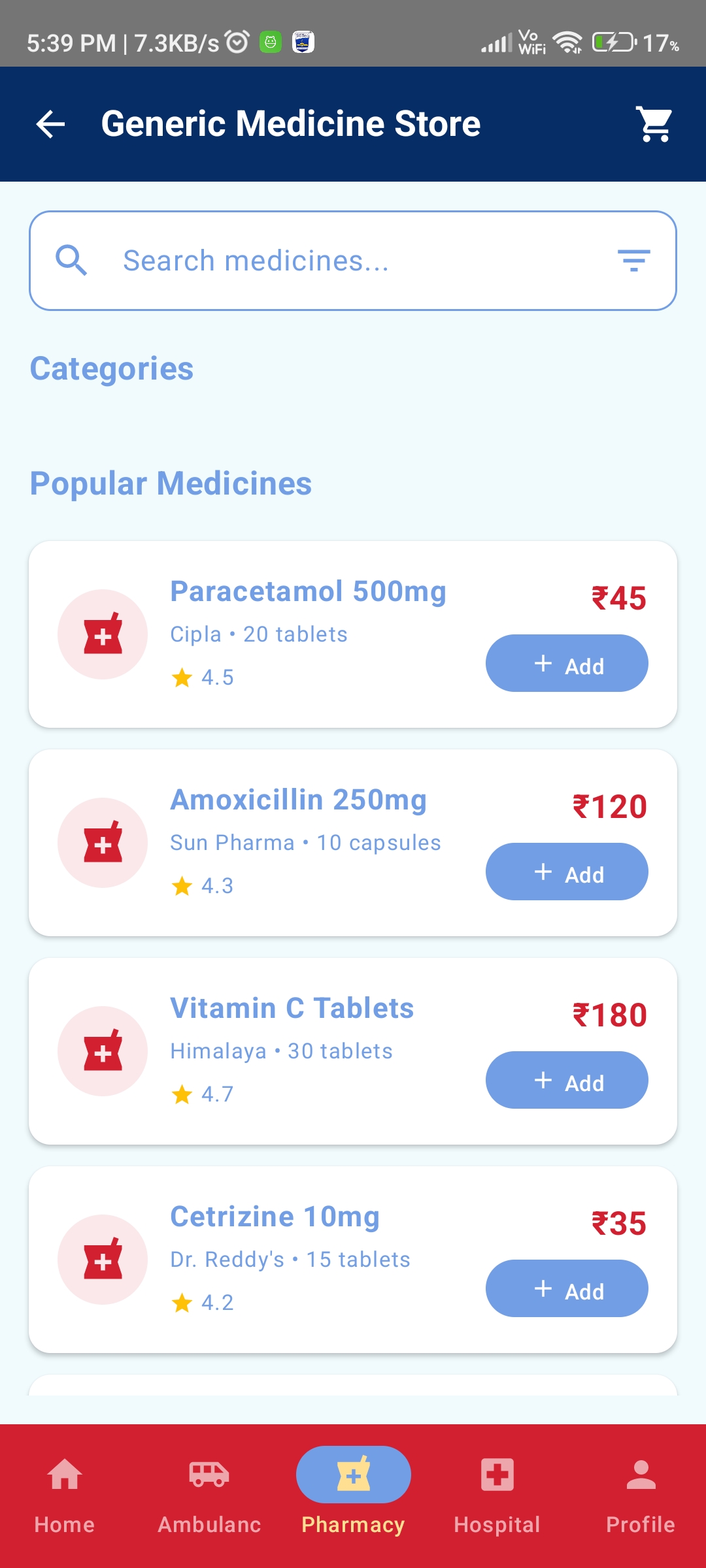Tap the Amoxicillin 250mg medicine icon
Viewport: 706px width, 1568px height.
[x=103, y=843]
